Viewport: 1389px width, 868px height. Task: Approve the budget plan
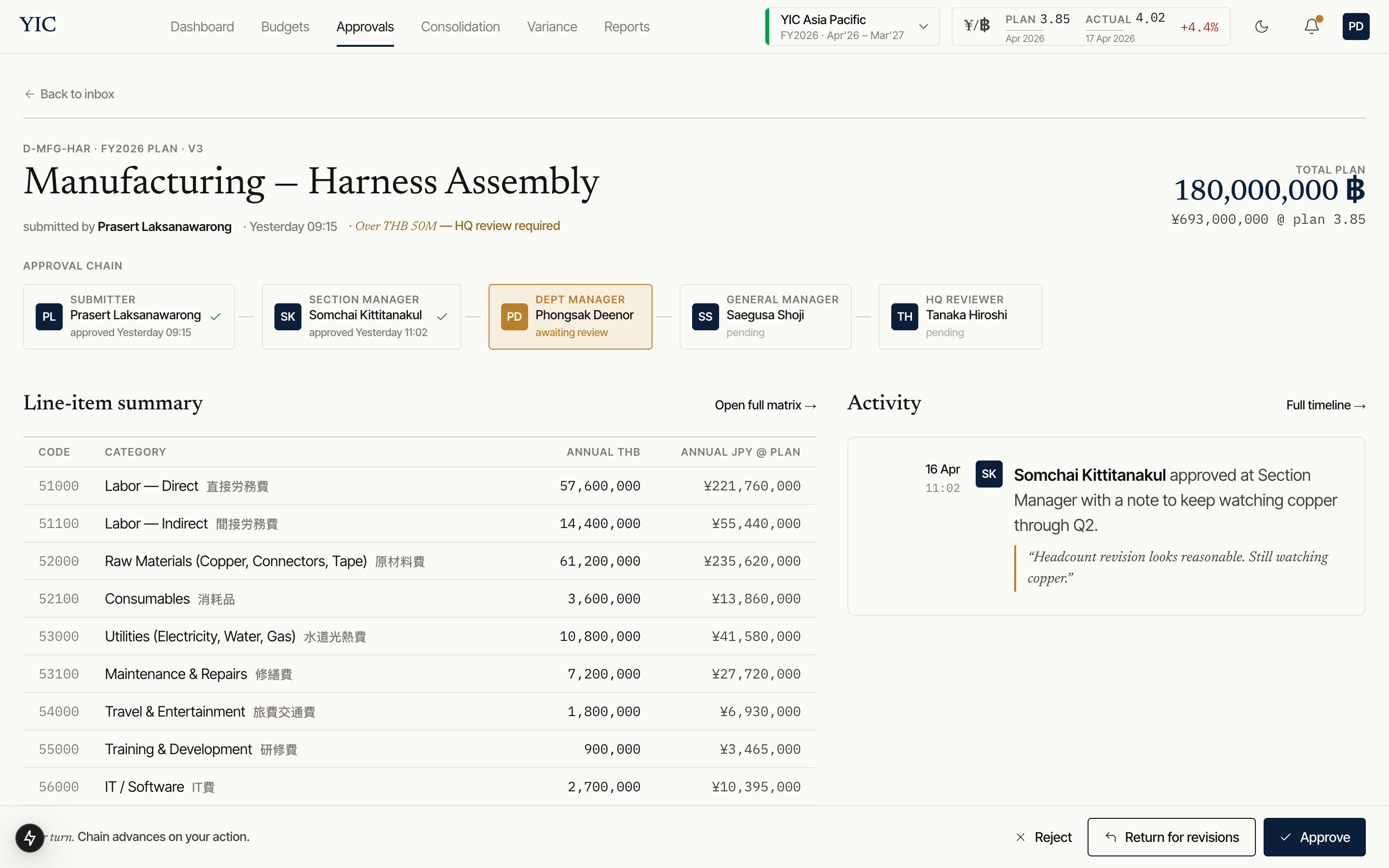[1314, 837]
